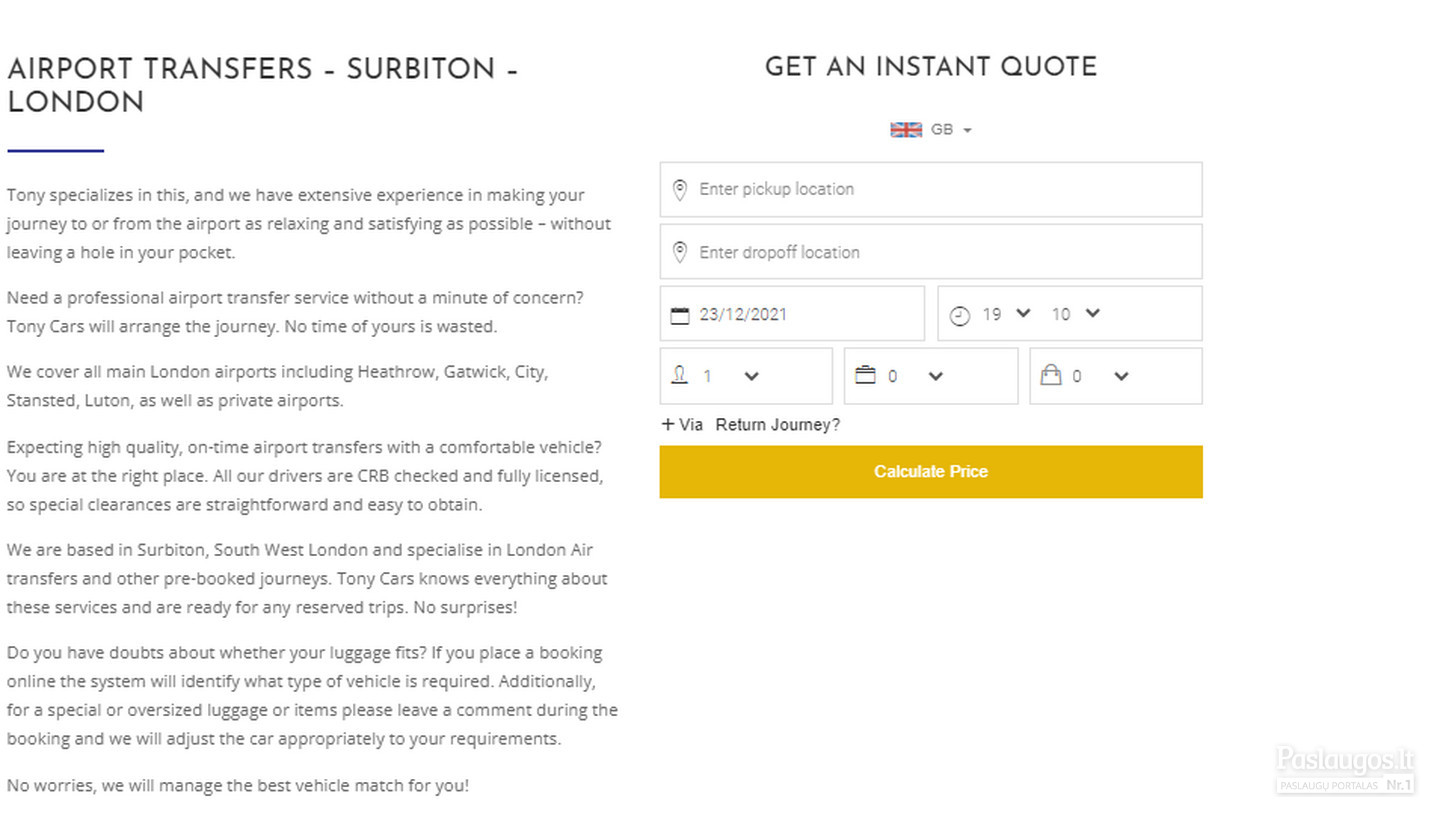
Task: Click the Enter dropoff location field
Action: click(931, 251)
